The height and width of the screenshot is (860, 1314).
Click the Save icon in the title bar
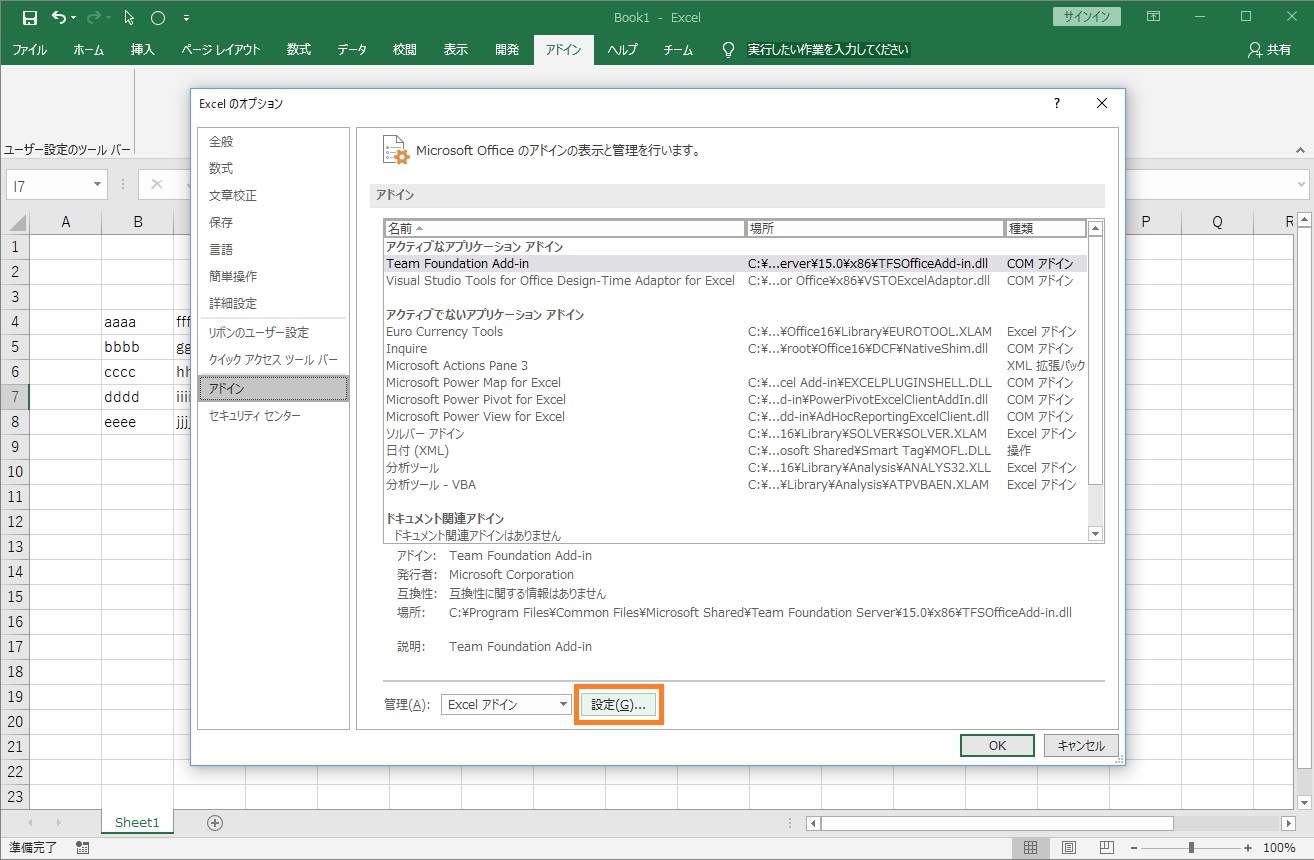point(29,17)
